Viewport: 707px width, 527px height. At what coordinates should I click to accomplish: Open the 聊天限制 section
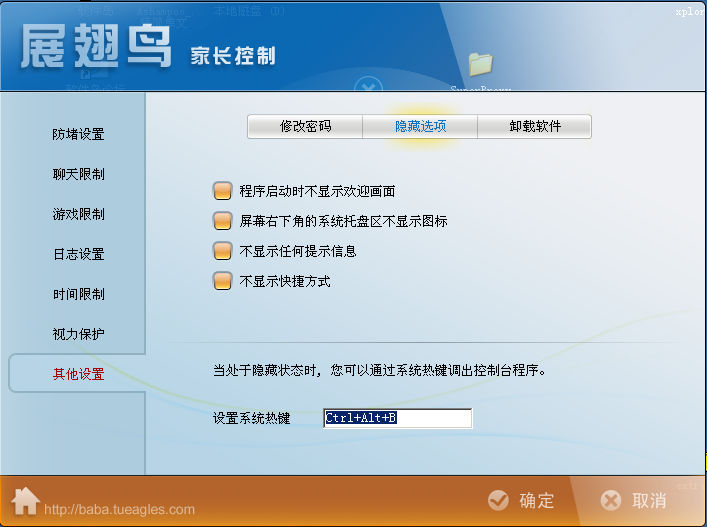point(78,174)
